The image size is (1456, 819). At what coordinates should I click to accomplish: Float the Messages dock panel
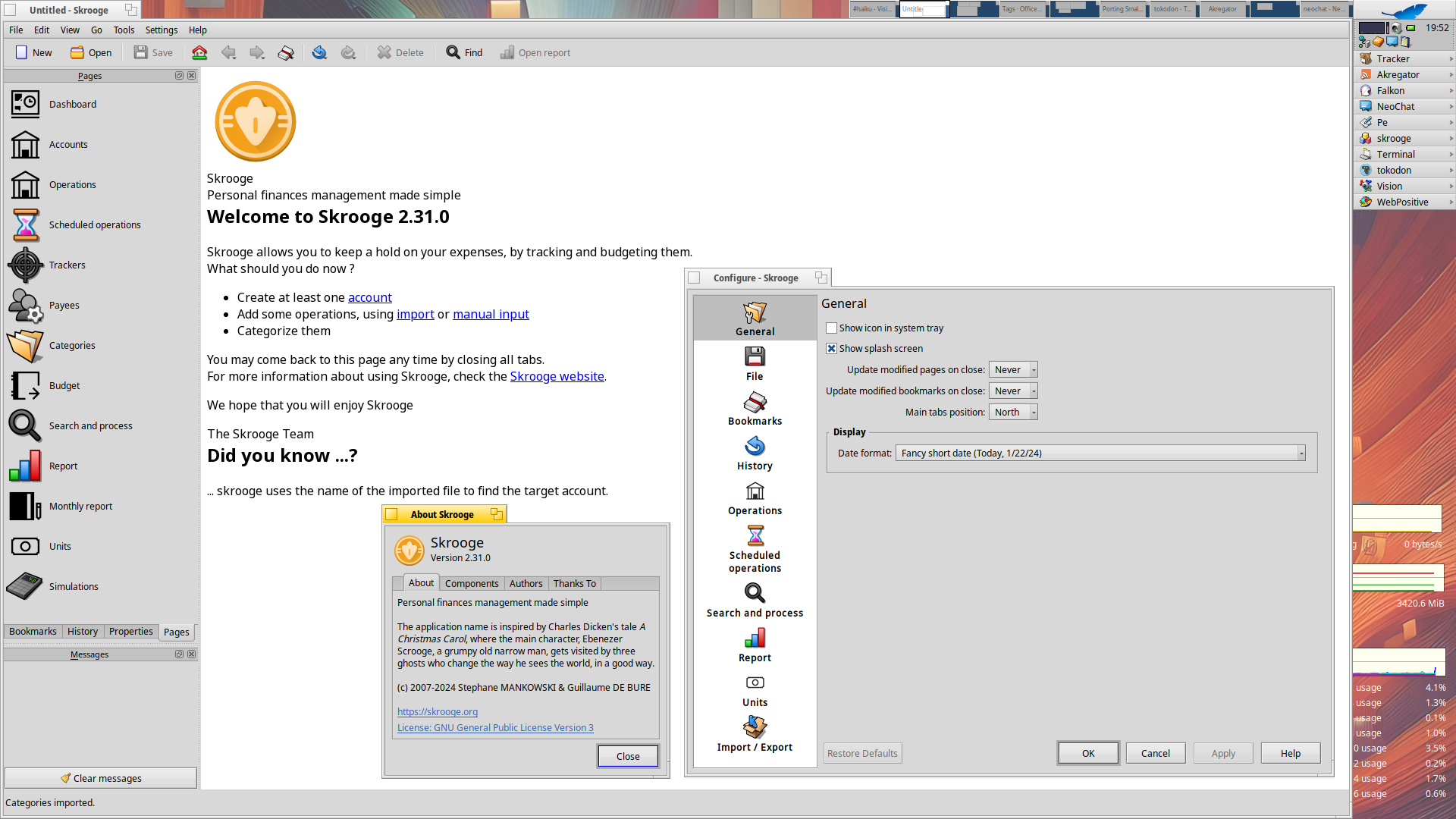point(179,654)
